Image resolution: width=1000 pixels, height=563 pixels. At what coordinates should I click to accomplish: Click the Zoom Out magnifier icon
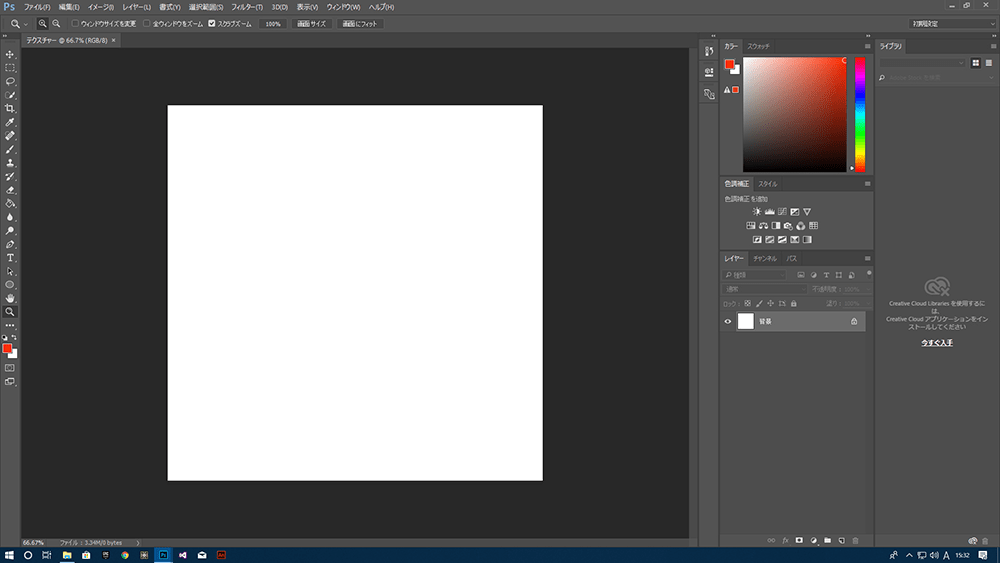(x=56, y=23)
